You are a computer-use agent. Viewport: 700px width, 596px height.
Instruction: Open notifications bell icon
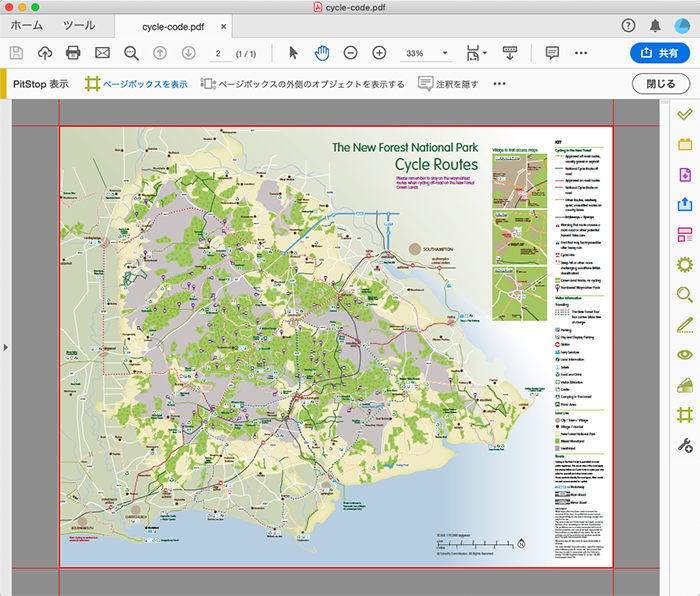click(655, 26)
